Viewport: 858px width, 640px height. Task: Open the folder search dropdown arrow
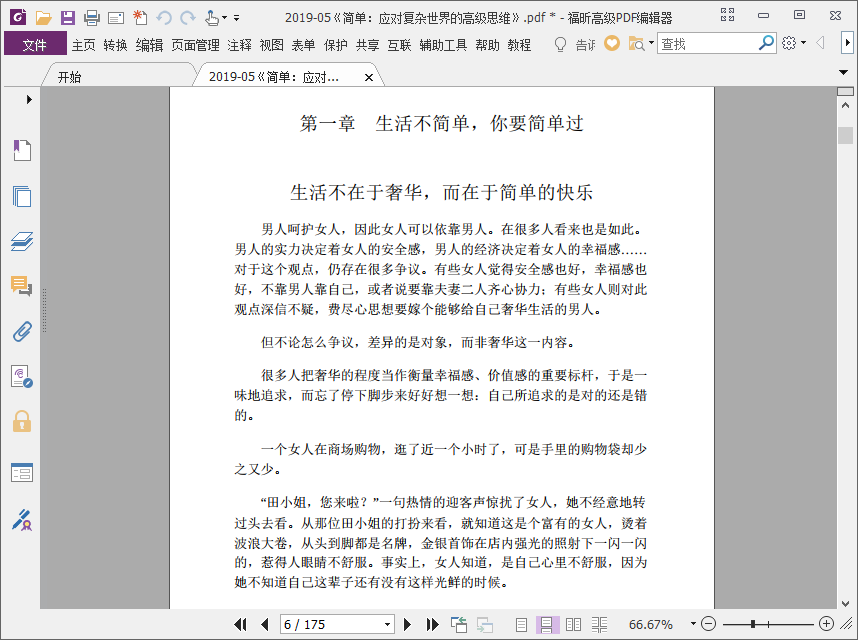[651, 43]
